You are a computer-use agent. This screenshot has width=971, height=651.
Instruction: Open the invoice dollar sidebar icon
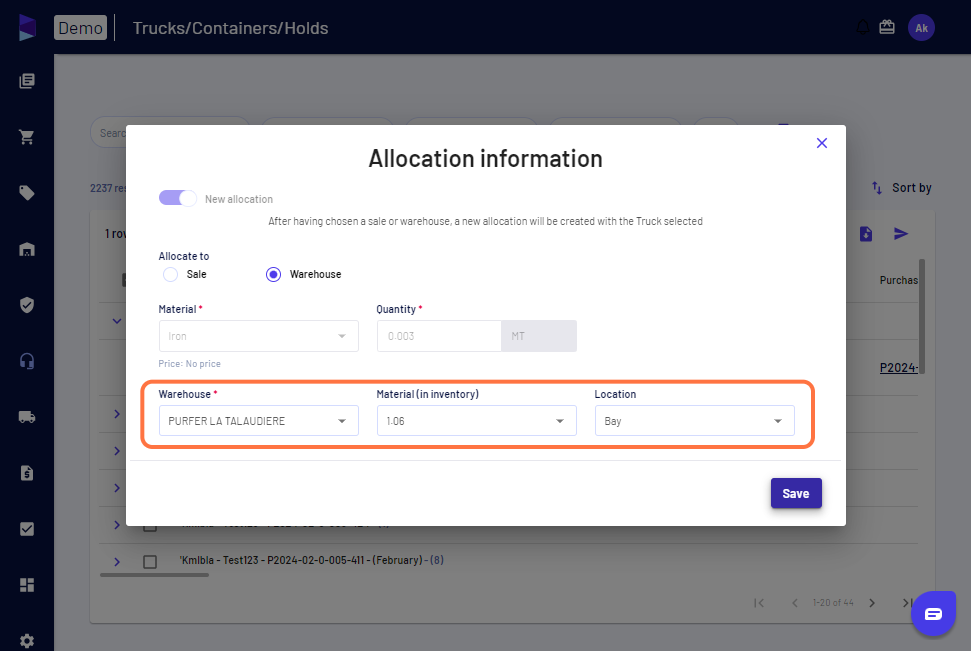click(x=27, y=473)
